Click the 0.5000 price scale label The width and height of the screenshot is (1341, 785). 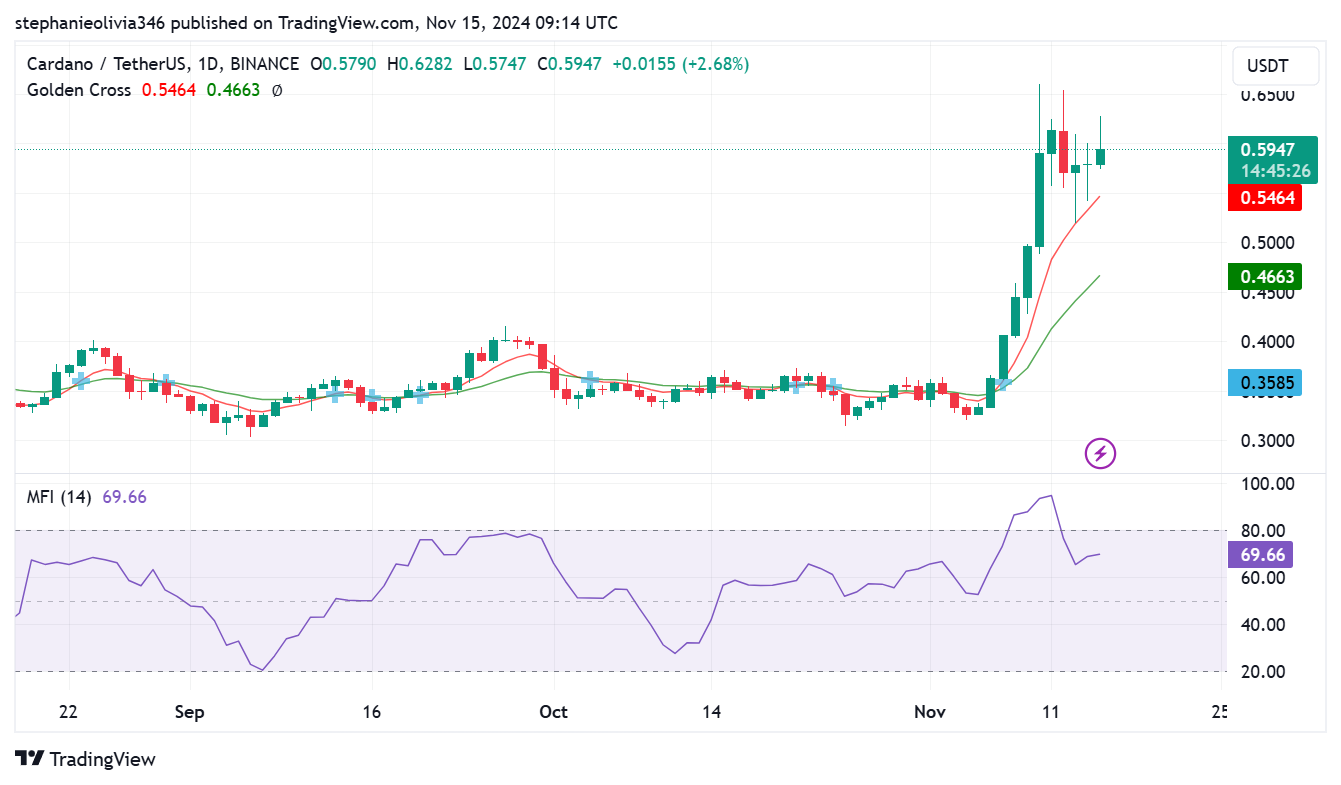pos(1267,243)
